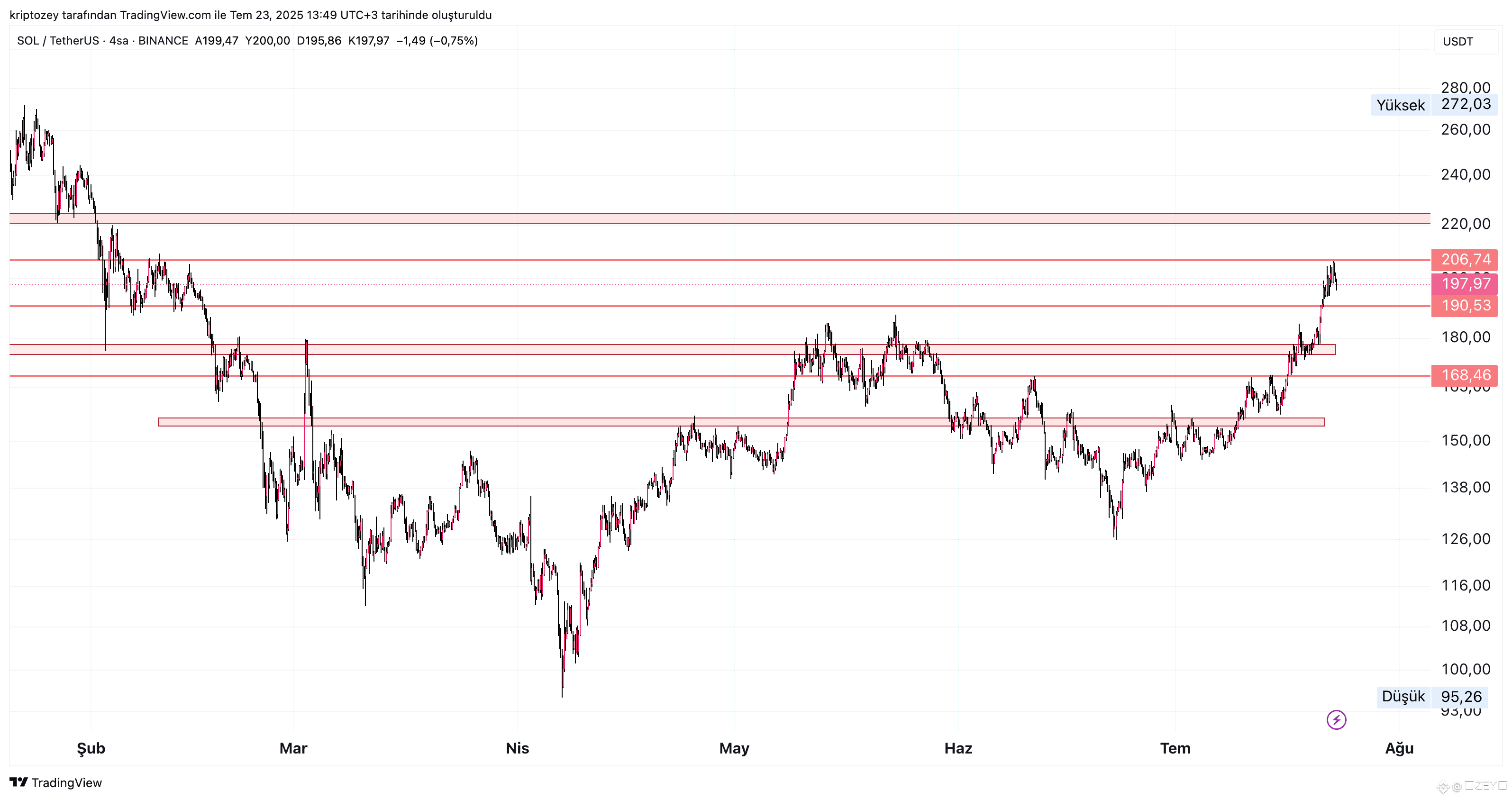Click the 100,00 price axis tick

(x=1466, y=670)
